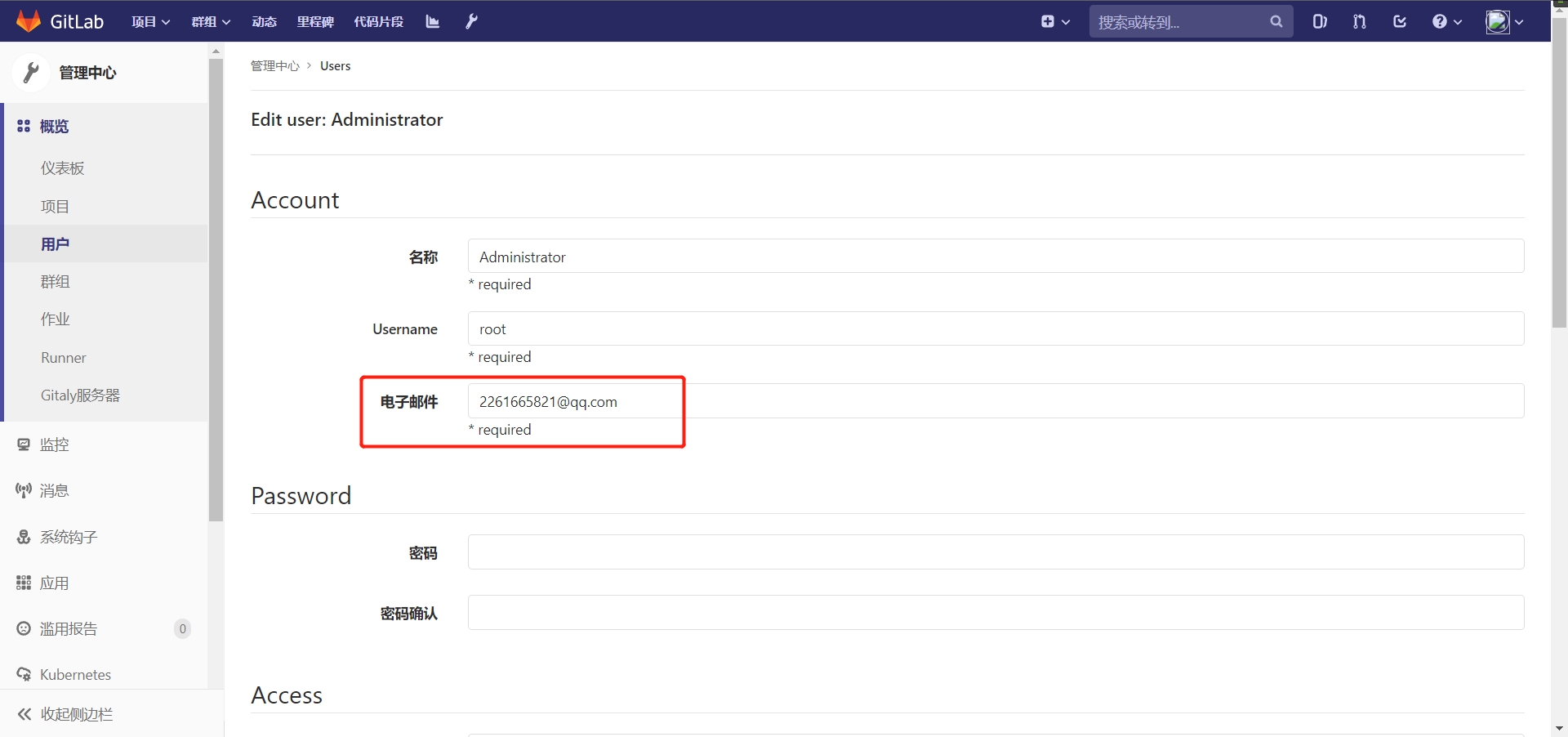Click the 电子邮件 input field
This screenshot has height=737, width=1568.
coord(995,401)
